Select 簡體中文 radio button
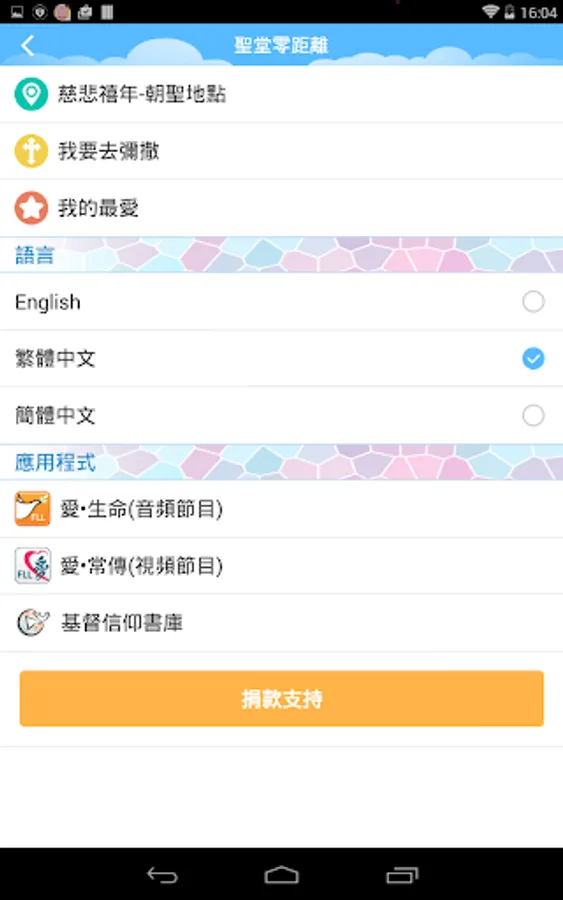563x900 pixels. [533, 415]
